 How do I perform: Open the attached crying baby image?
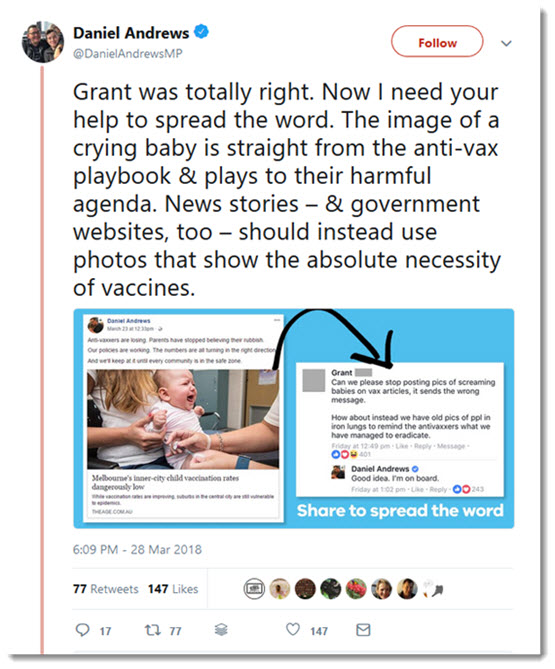point(183,419)
